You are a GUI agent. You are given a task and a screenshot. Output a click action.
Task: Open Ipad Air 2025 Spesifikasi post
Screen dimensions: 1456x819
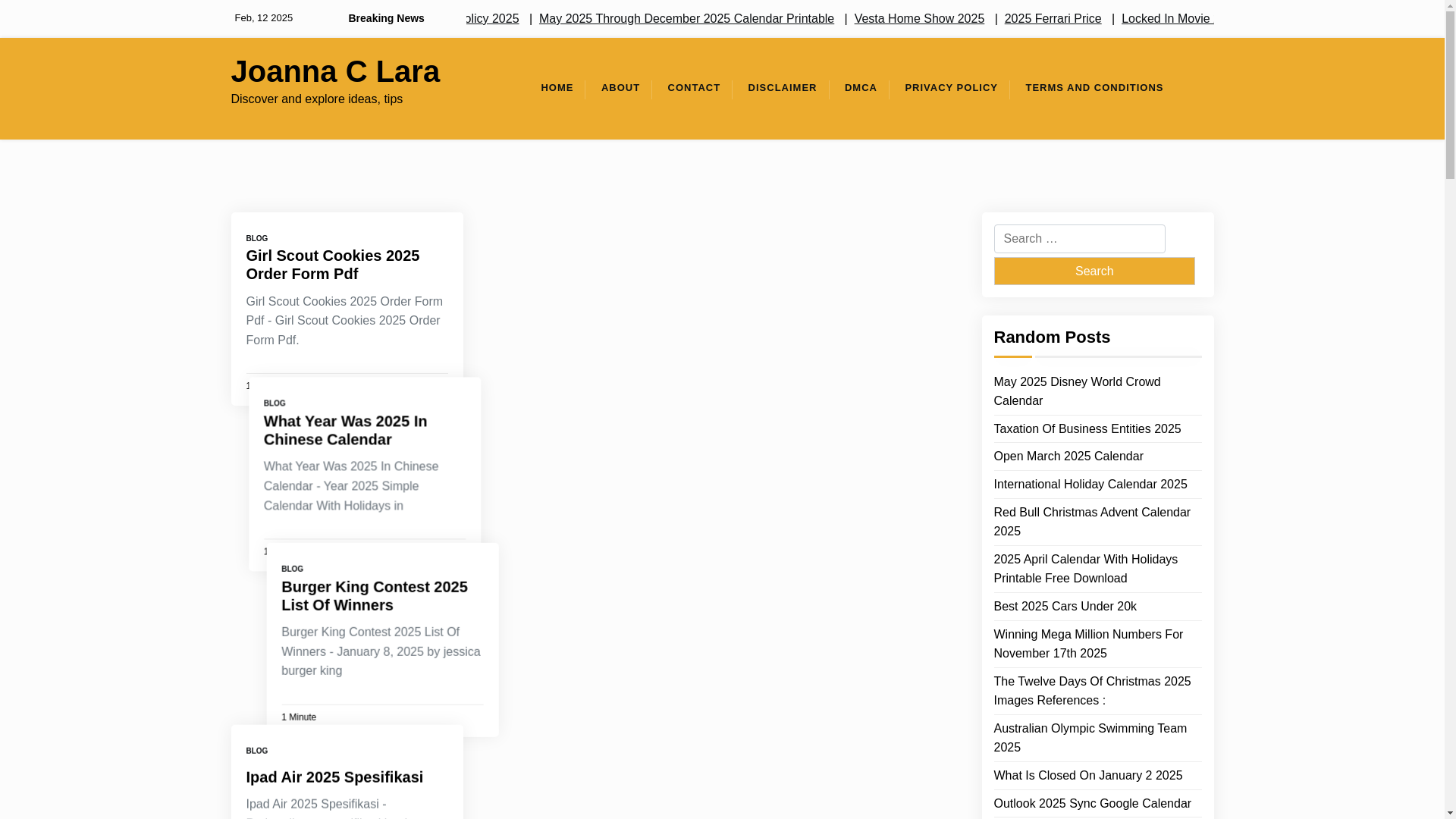334,777
